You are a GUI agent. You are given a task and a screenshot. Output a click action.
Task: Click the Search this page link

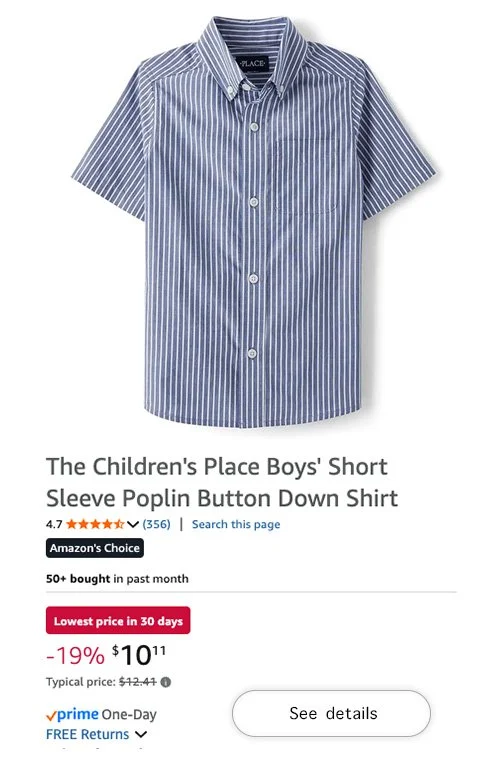click(236, 524)
